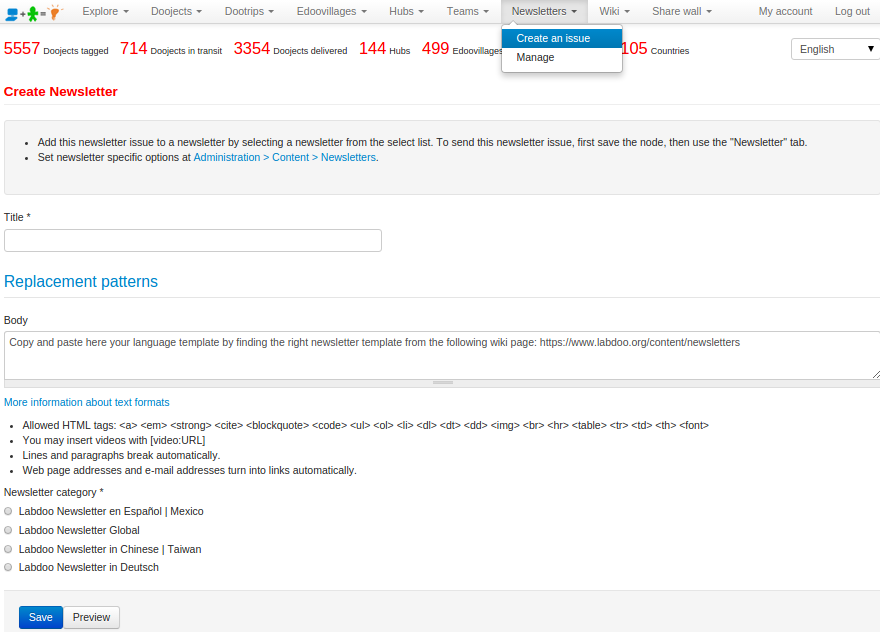Pick Labdoo Newsletter in Chinese | Taiwan
This screenshot has height=632, width=880.
pyautogui.click(x=8, y=549)
